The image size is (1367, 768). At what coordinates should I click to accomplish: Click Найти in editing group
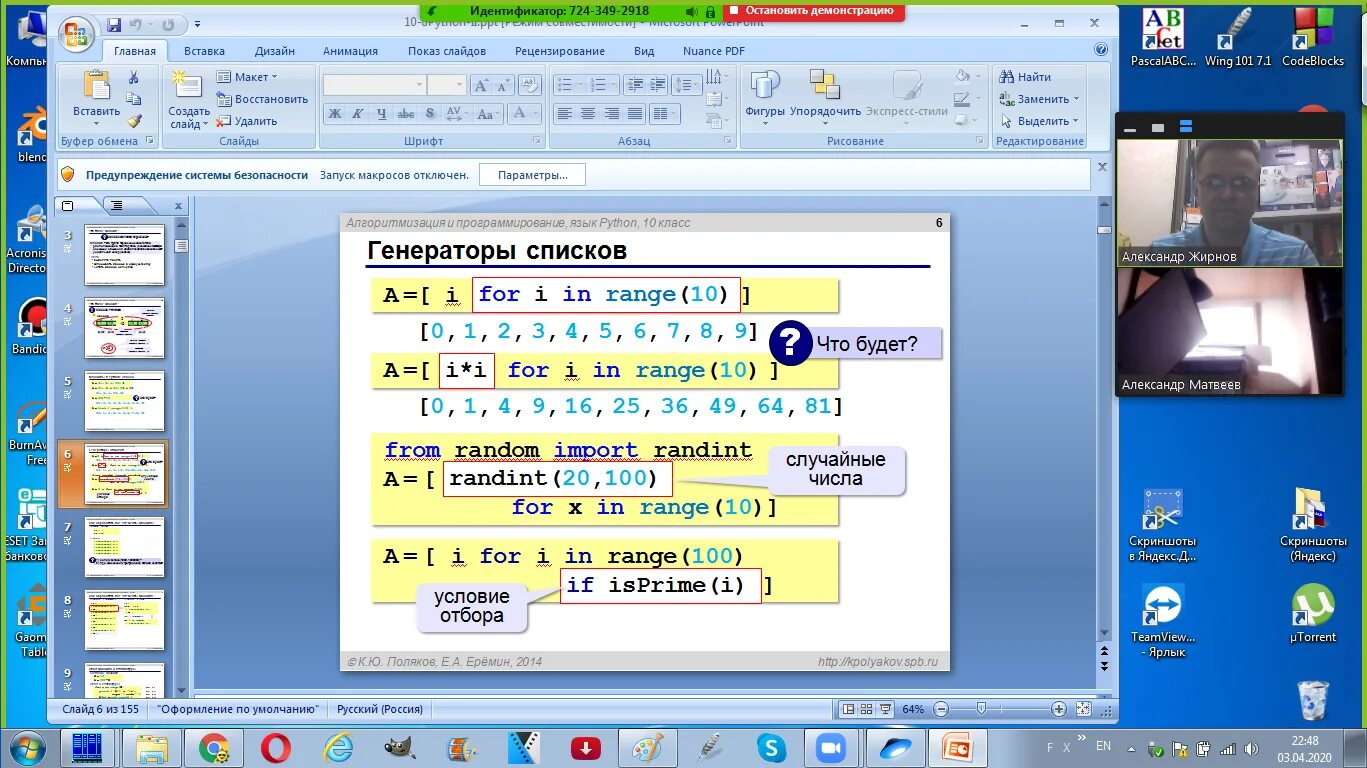[x=1025, y=77]
